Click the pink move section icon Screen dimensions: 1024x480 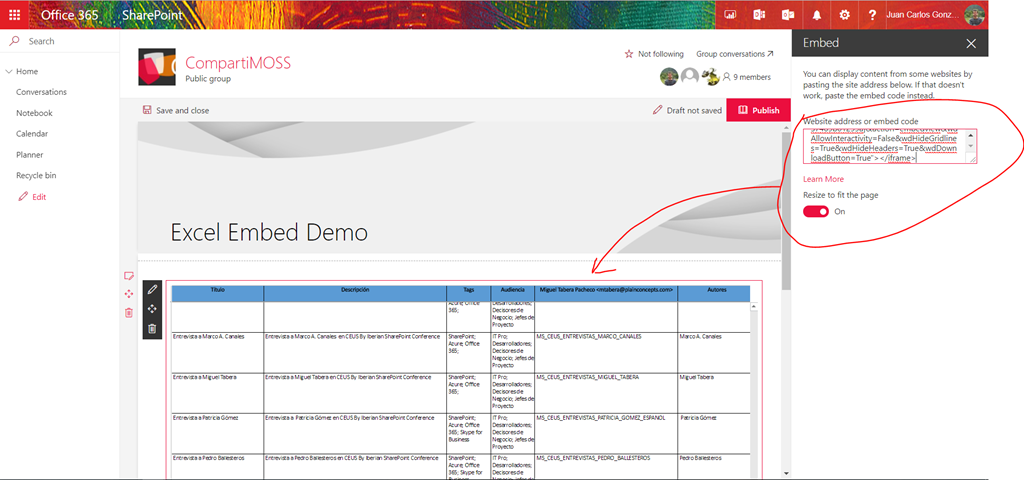[x=129, y=294]
